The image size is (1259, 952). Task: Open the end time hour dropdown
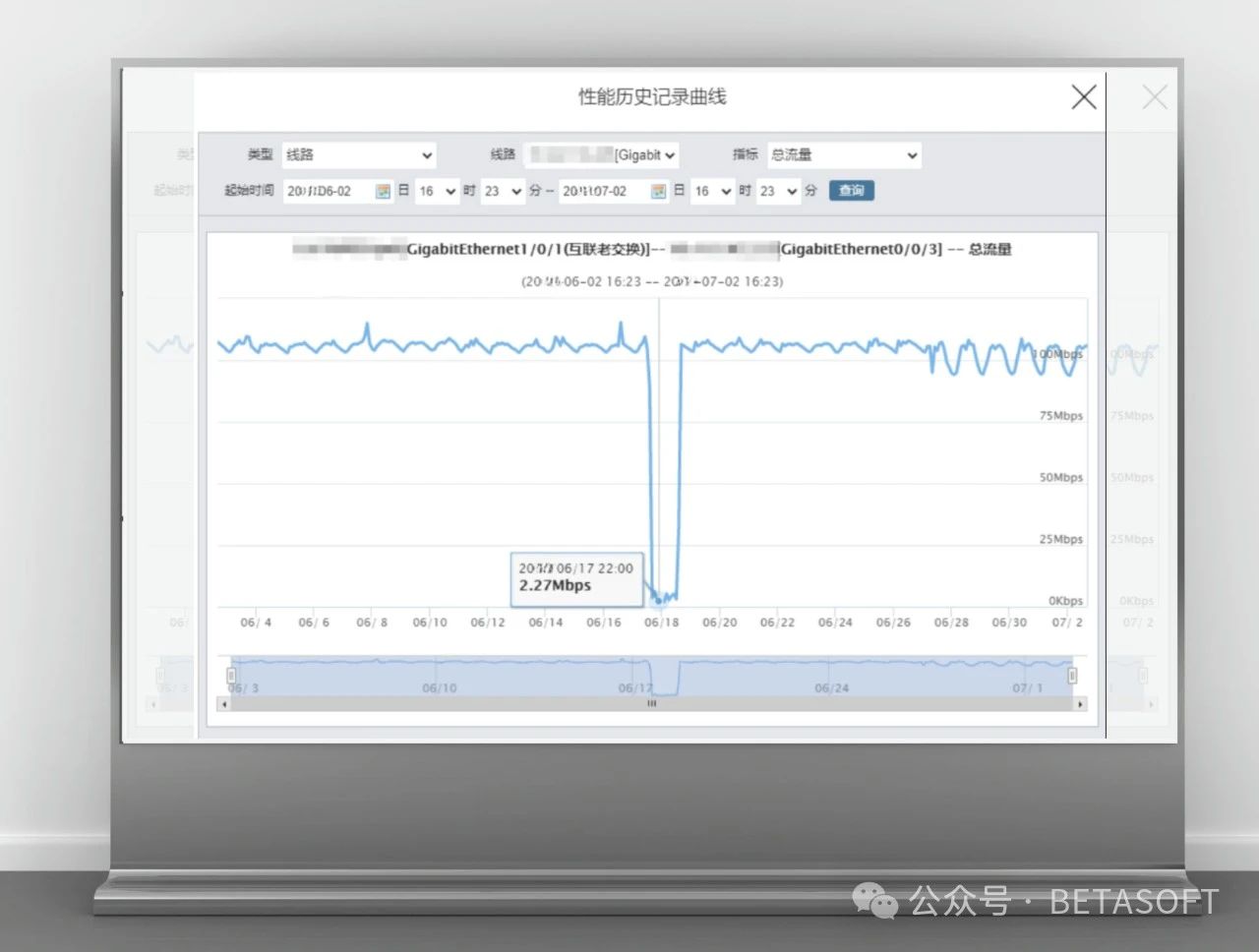pos(712,192)
